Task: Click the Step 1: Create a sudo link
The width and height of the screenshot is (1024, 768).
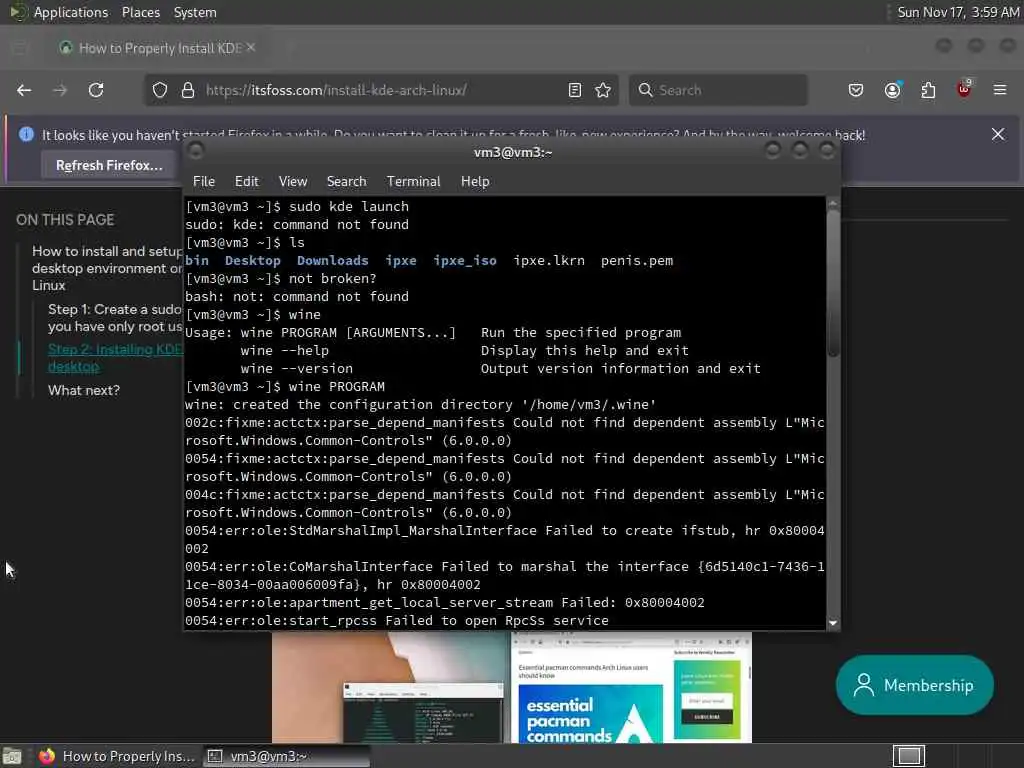Action: 115,317
